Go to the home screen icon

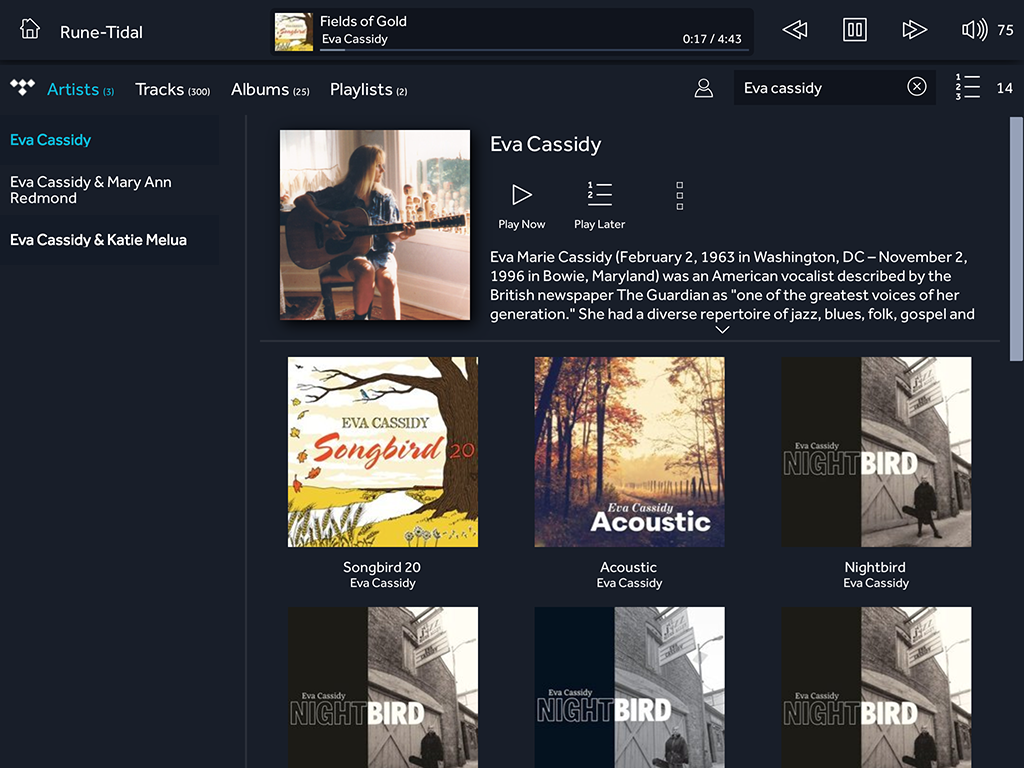[x=29, y=29]
